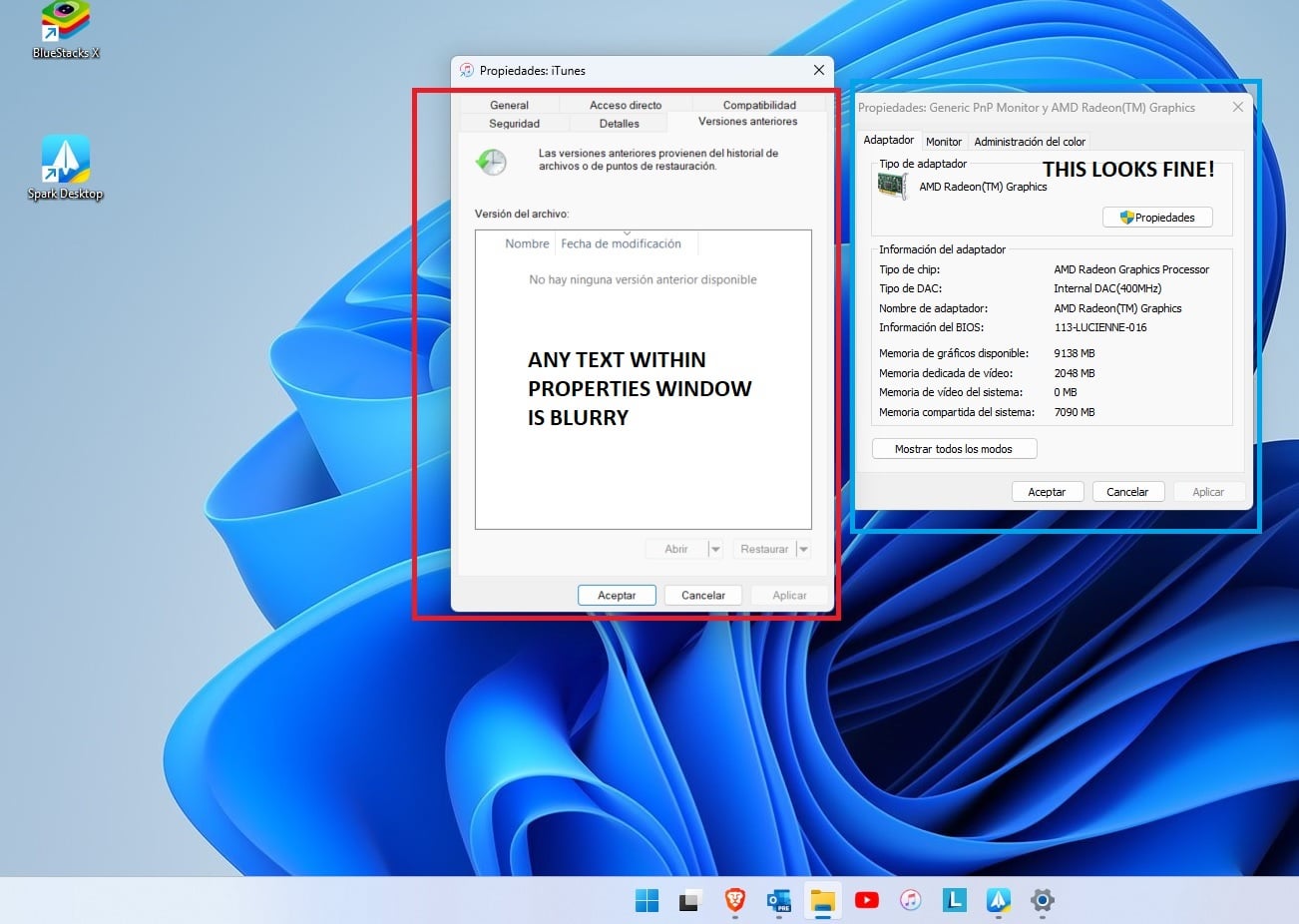This screenshot has height=924, width=1299.
Task: Launch Brave browser from the taskbar
Action: click(735, 900)
